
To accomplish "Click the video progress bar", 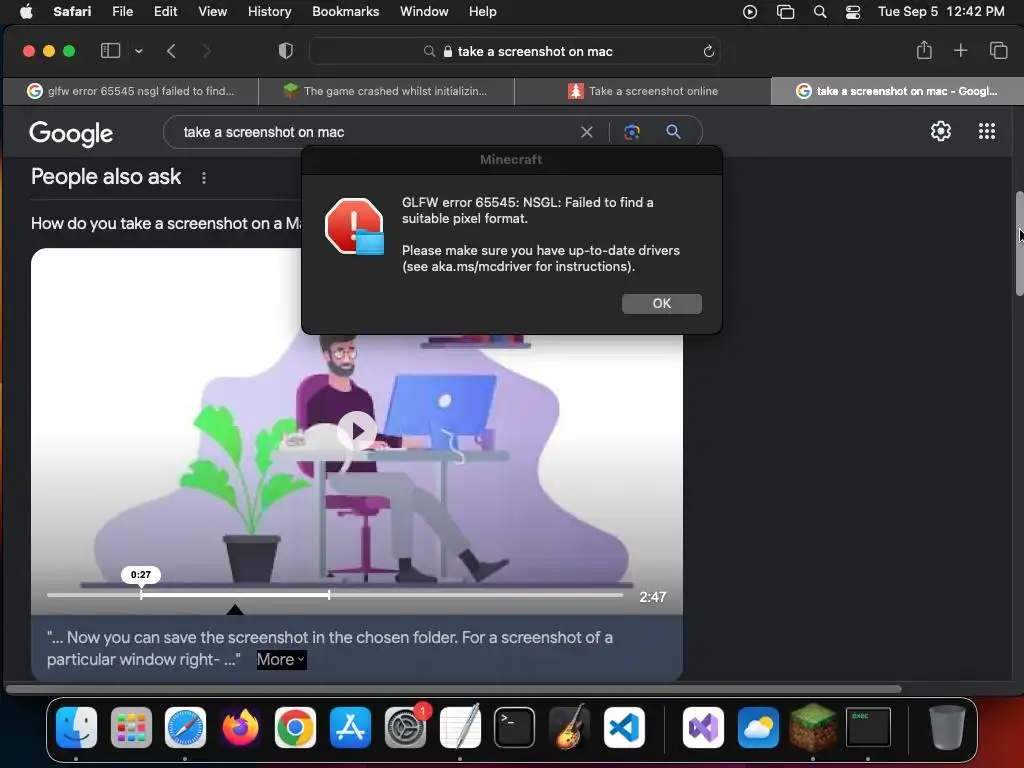I will 334,596.
